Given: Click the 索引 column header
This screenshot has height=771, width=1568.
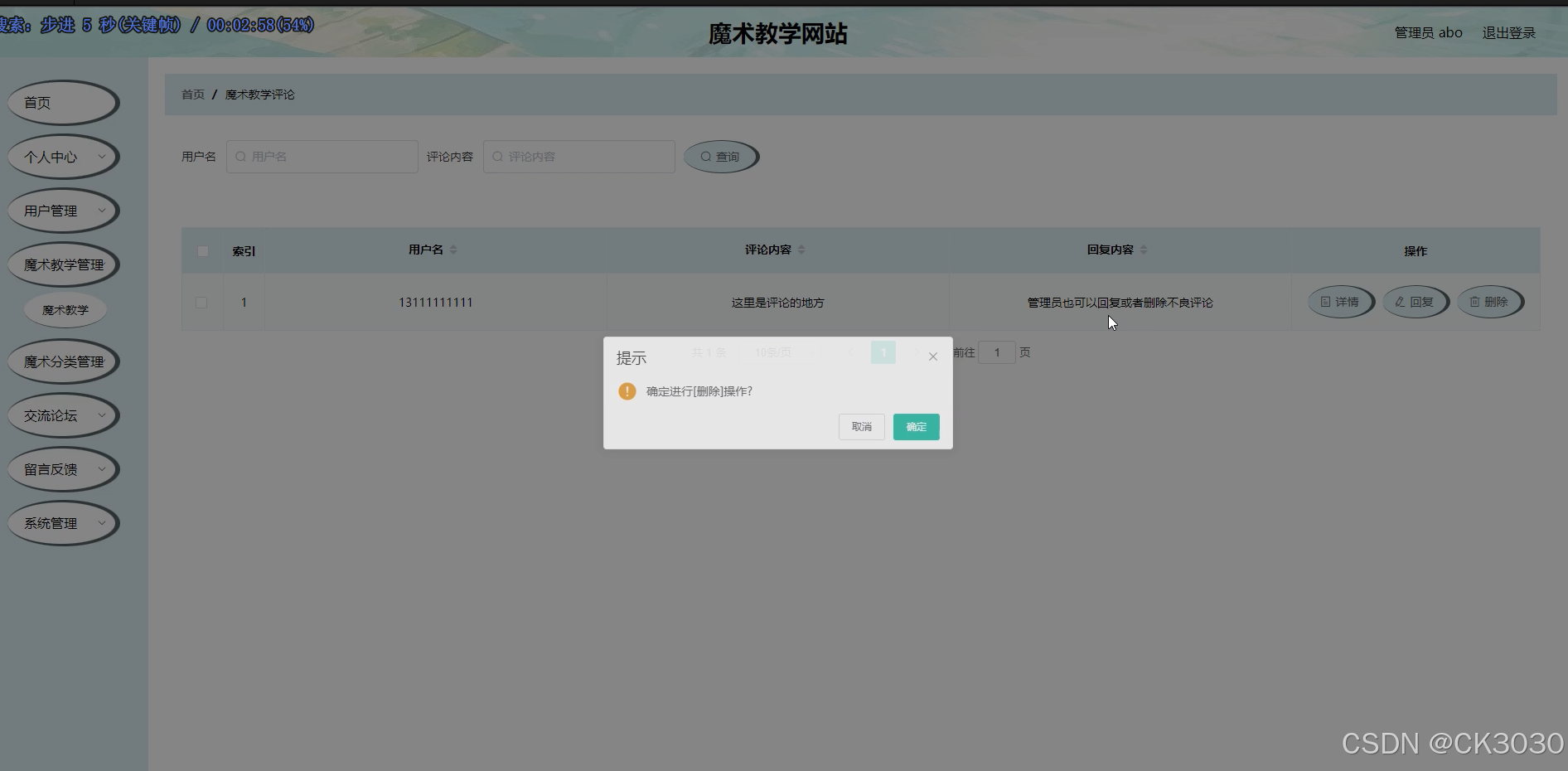Looking at the screenshot, I should point(244,251).
